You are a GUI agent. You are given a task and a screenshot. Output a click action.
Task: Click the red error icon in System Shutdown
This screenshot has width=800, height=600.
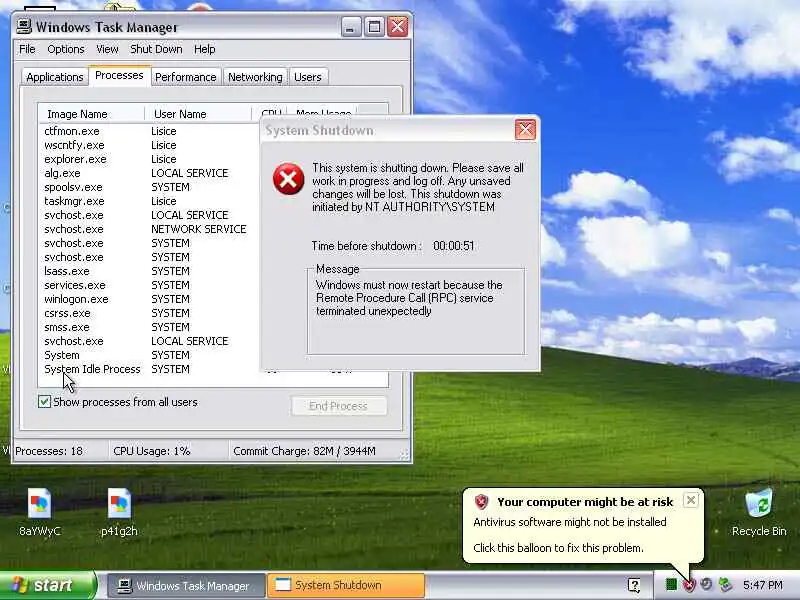click(288, 179)
